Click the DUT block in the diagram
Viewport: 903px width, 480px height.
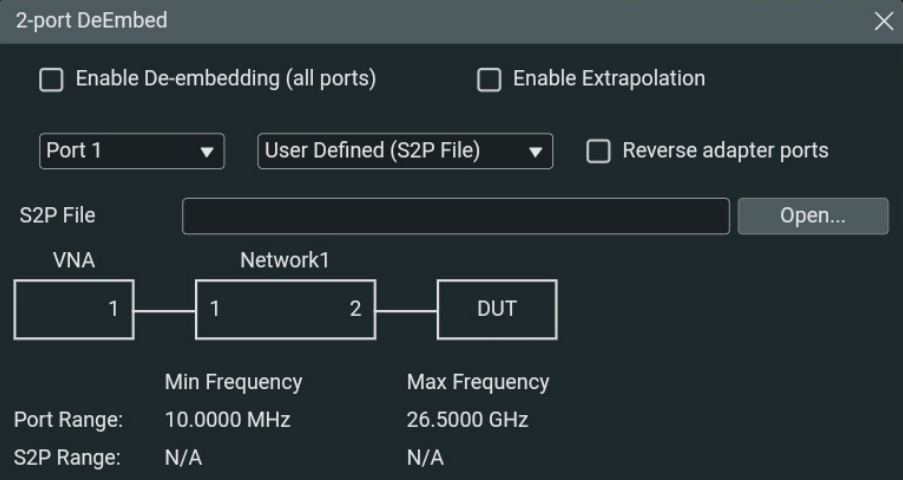coord(496,309)
